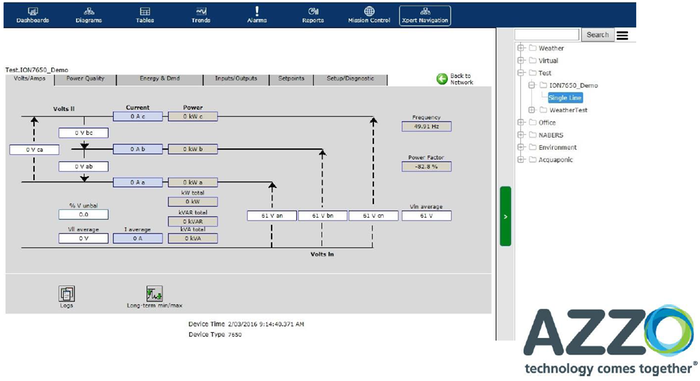The width and height of the screenshot is (700, 381).
Task: Open the Alarms exclamation icon
Action: (x=257, y=11)
